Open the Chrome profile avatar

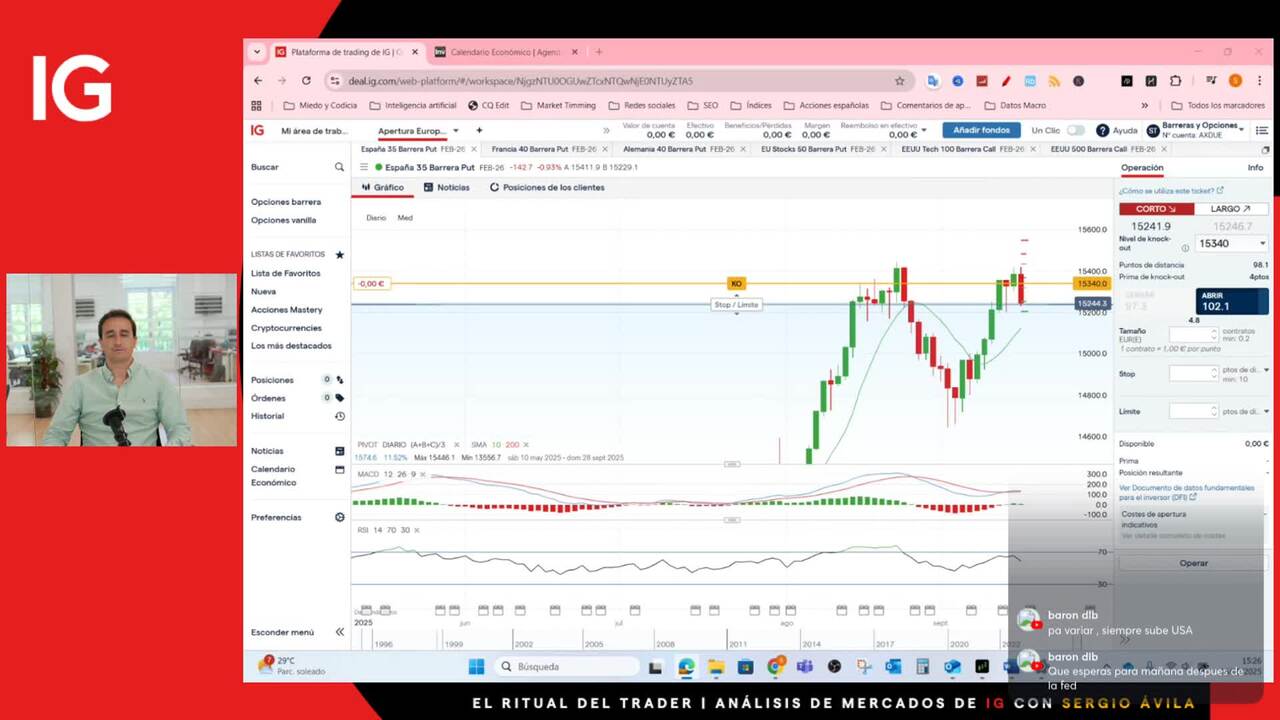tap(1236, 81)
